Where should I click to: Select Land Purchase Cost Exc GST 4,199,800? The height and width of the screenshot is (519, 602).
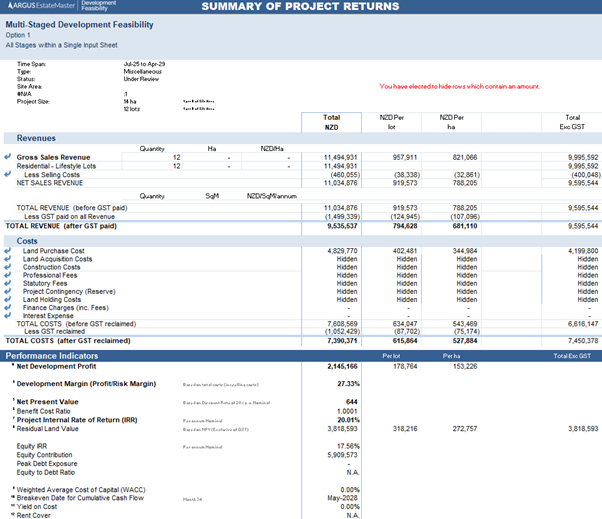point(583,251)
